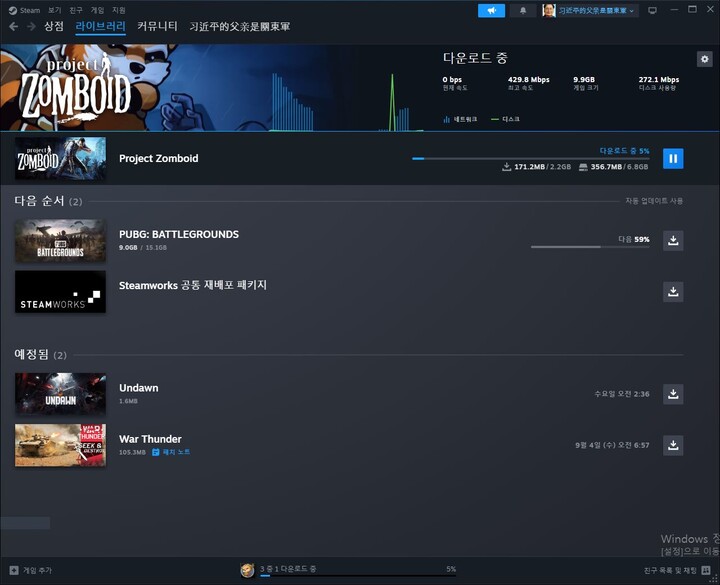Click the Steam logo menu

[24, 10]
